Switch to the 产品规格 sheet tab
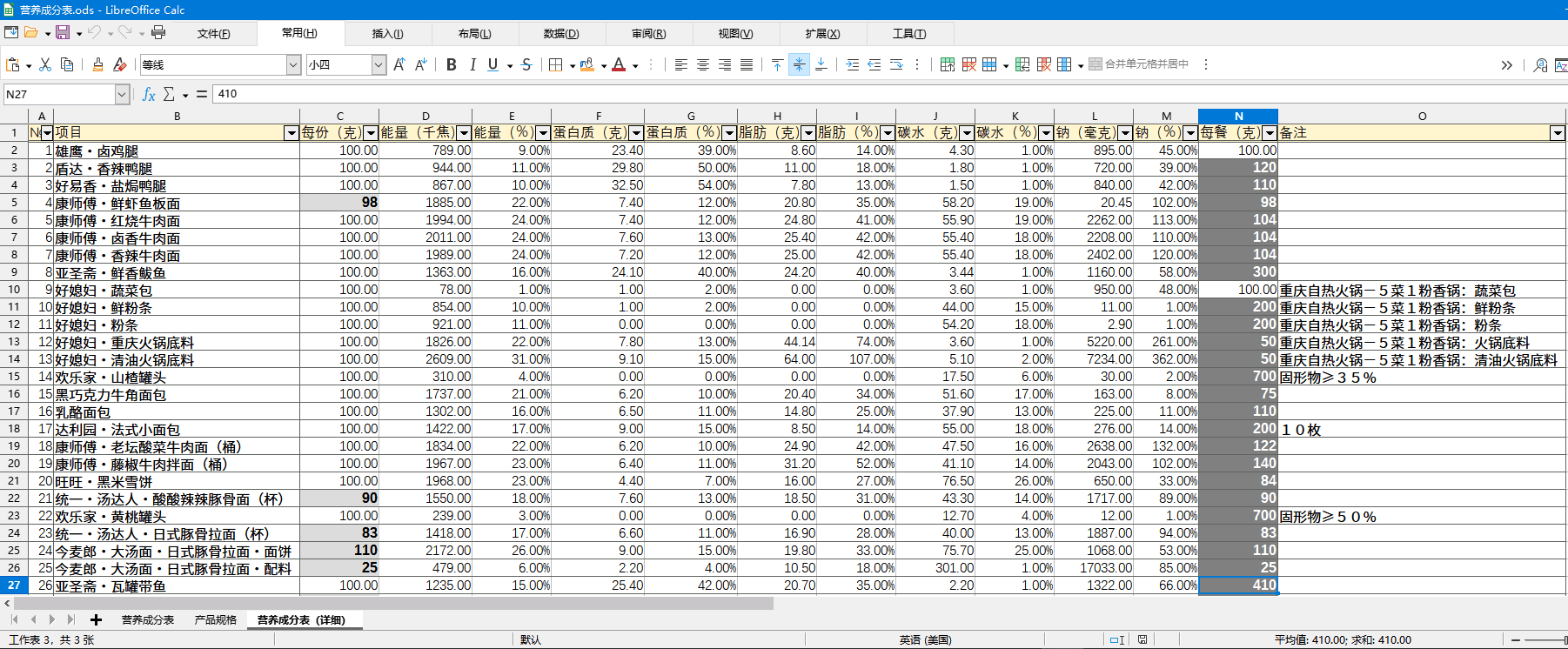This screenshot has height=649, width=1568. tap(216, 619)
